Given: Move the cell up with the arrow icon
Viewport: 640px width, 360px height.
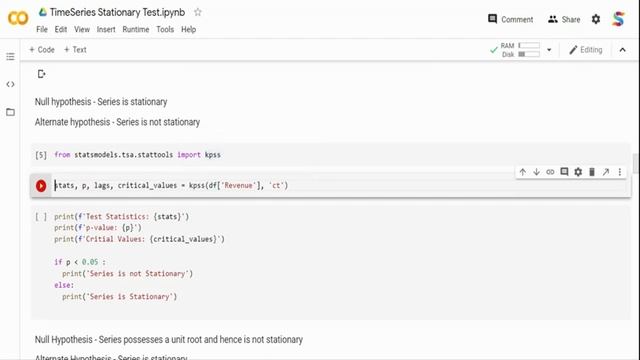Looking at the screenshot, I should click(x=522, y=172).
